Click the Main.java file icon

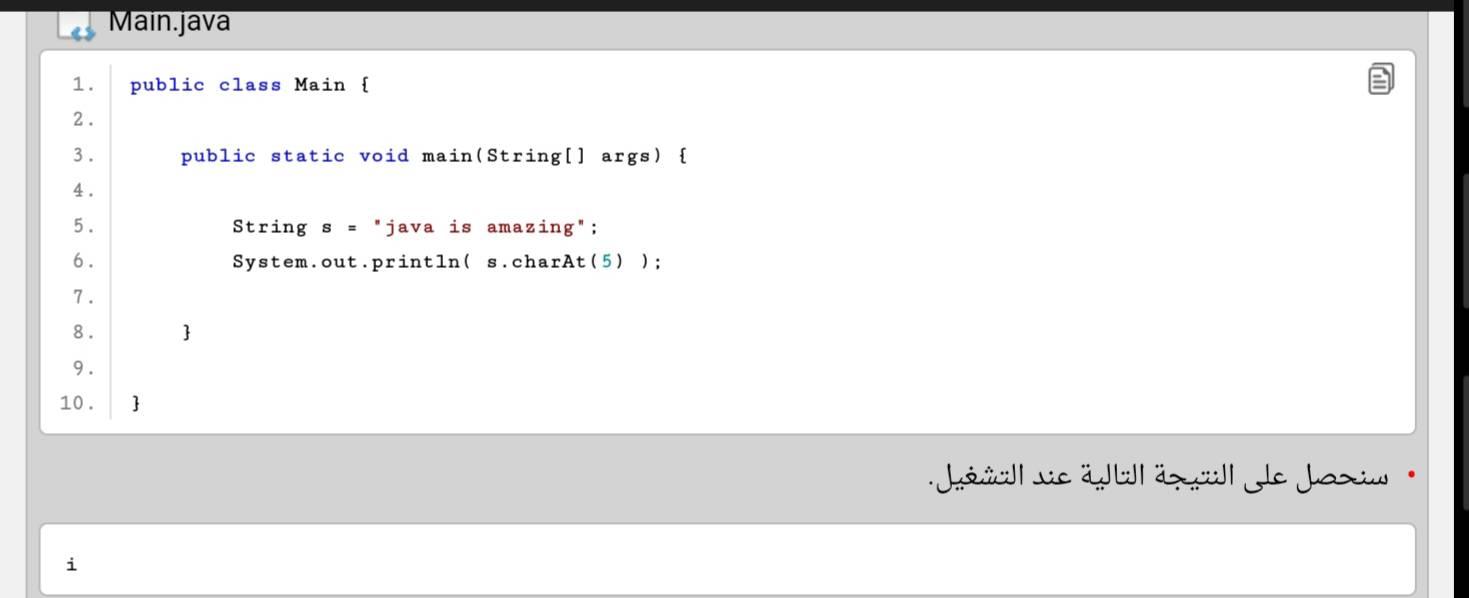point(76,26)
